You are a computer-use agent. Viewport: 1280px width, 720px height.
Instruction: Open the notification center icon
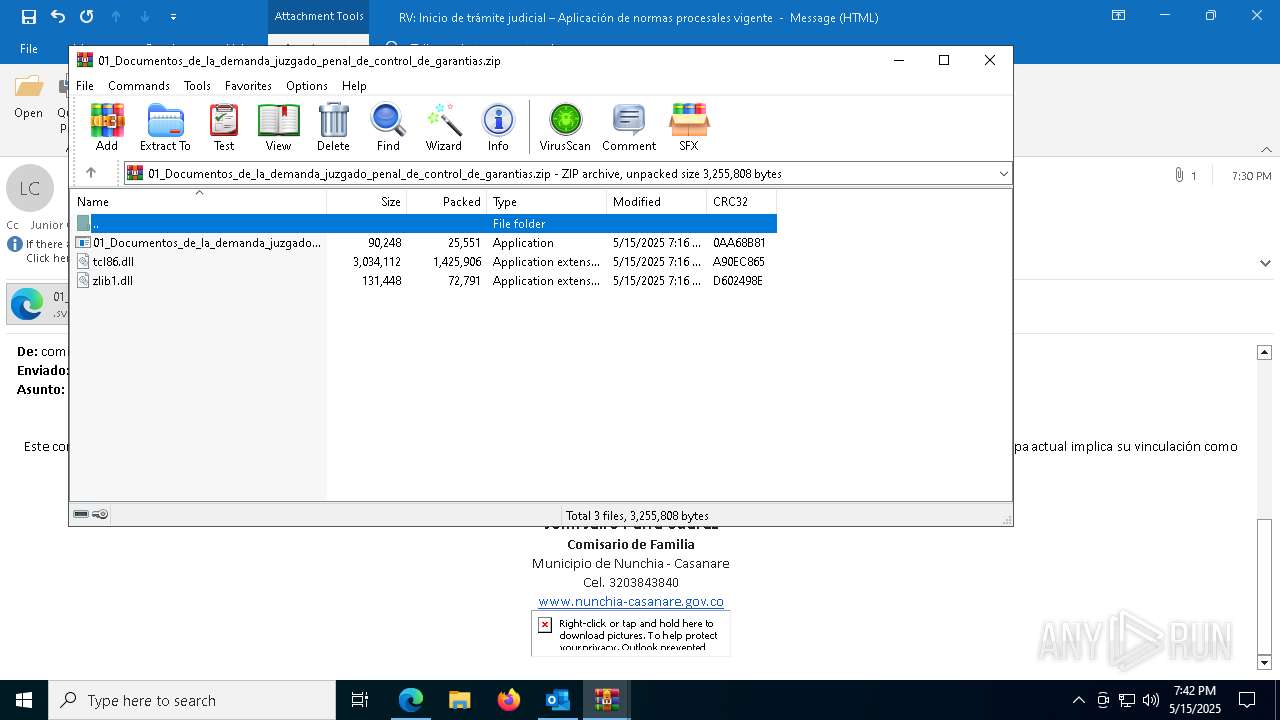click(x=1247, y=700)
